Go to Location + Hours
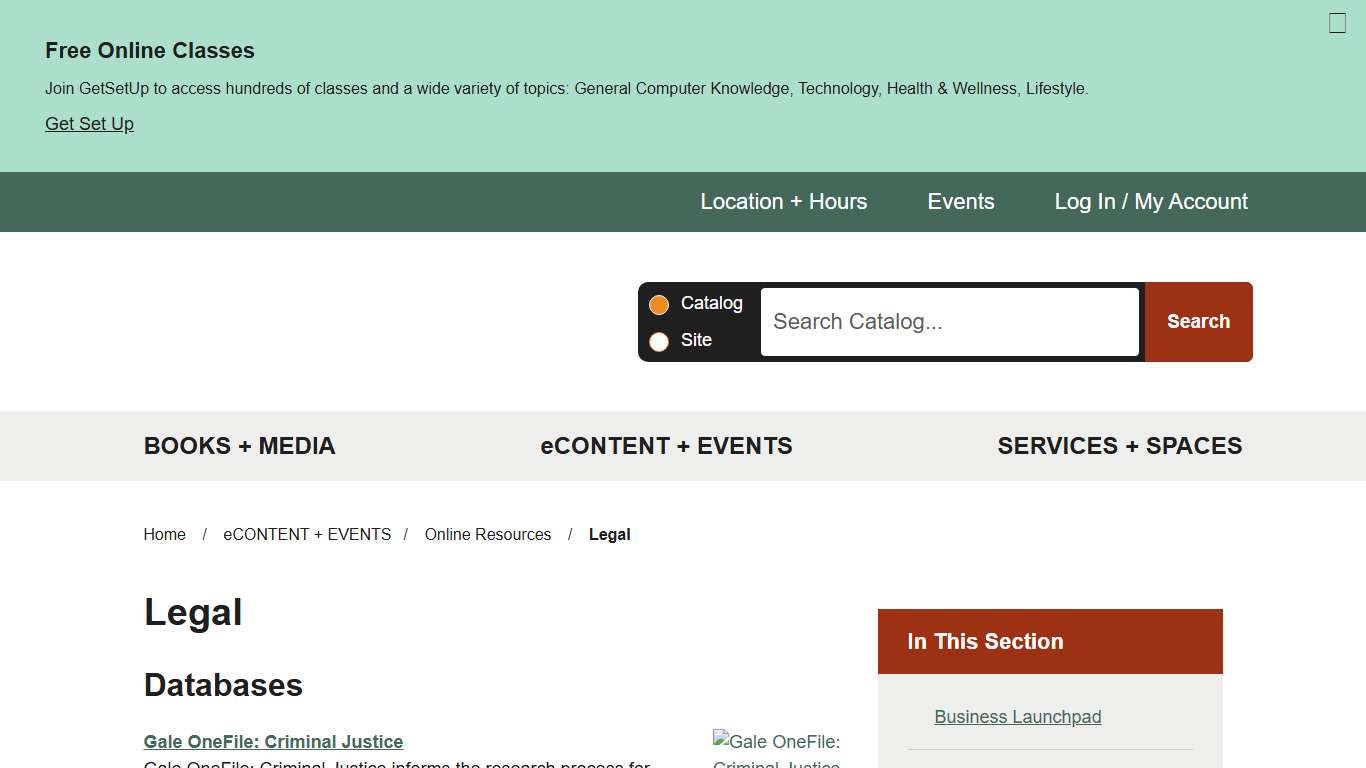 pos(783,202)
